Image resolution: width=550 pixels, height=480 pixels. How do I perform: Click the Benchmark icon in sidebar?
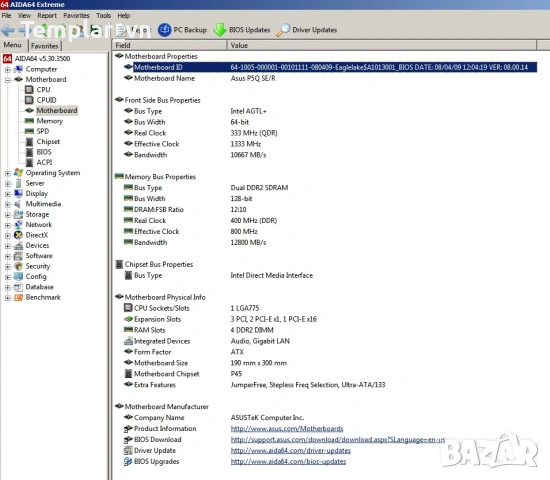[x=18, y=298]
